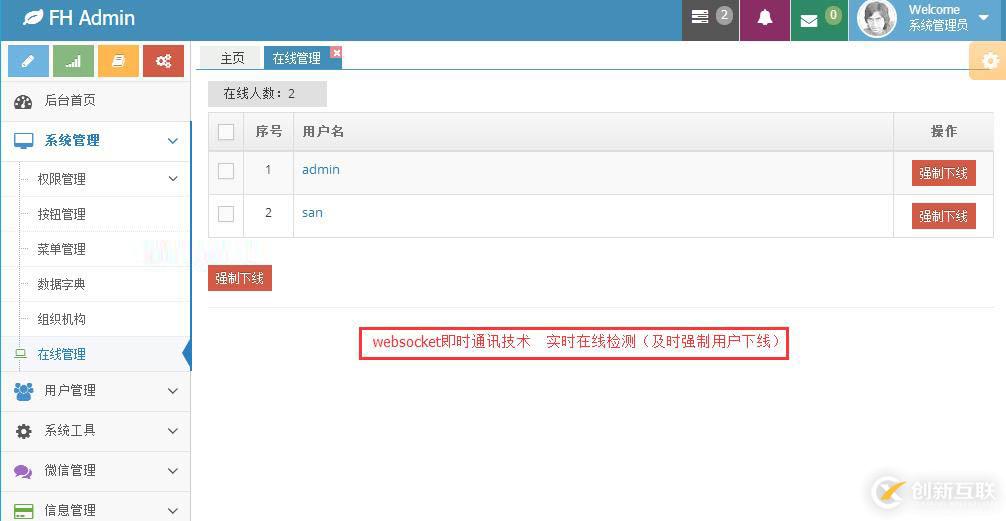Click the chat bubbles icon beside 微信管理
1006x521 pixels.
(23, 472)
